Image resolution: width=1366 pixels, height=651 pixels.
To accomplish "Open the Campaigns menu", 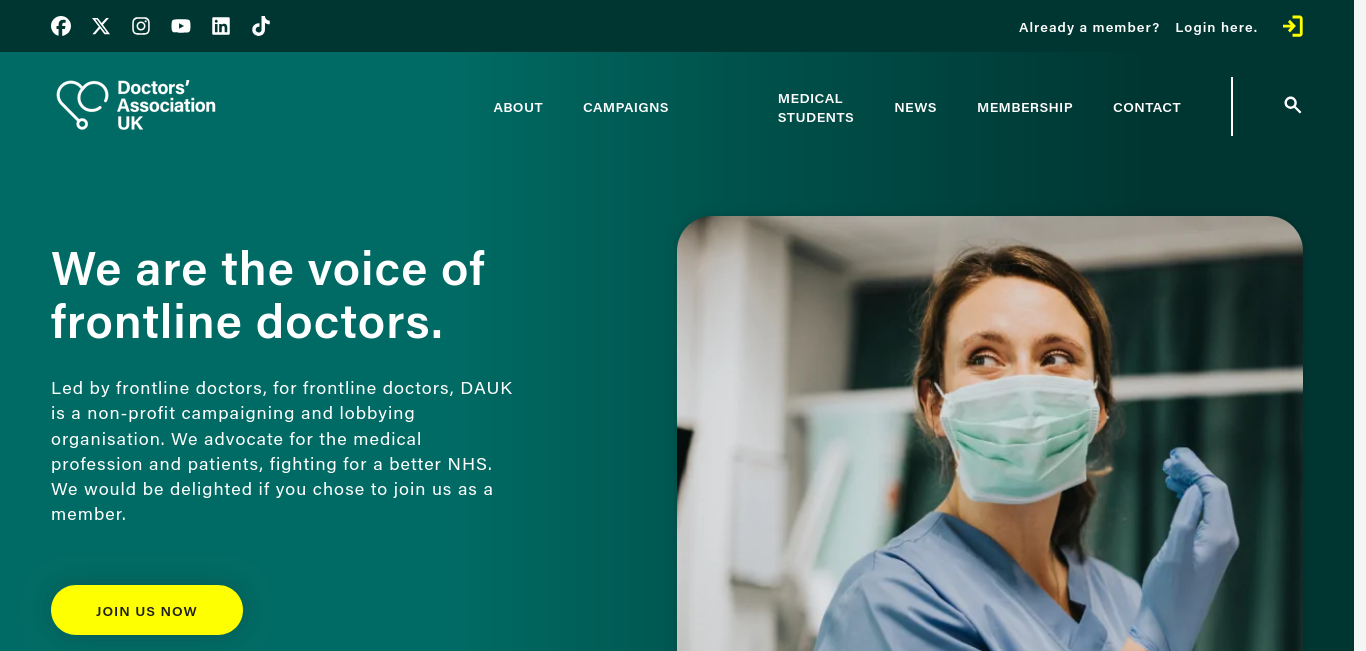I will (x=626, y=107).
